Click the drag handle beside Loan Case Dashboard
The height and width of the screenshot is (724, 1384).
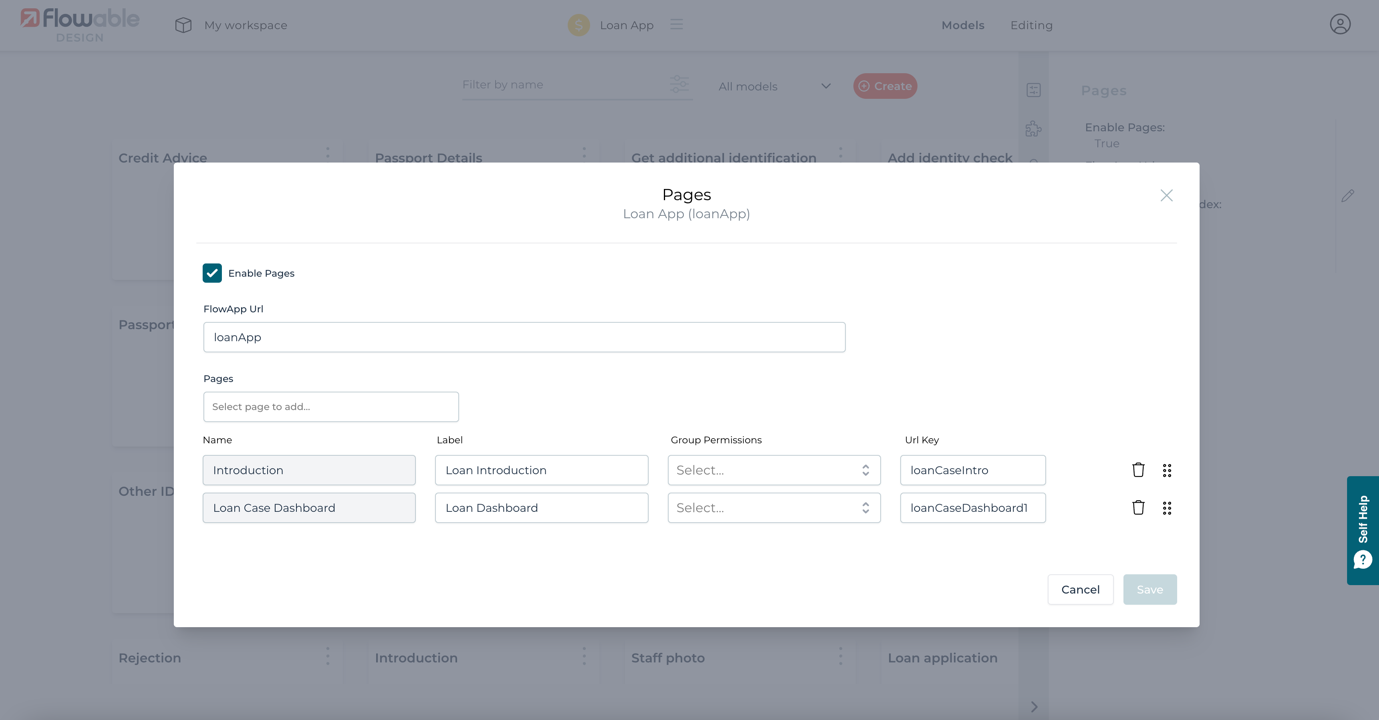pos(1166,507)
